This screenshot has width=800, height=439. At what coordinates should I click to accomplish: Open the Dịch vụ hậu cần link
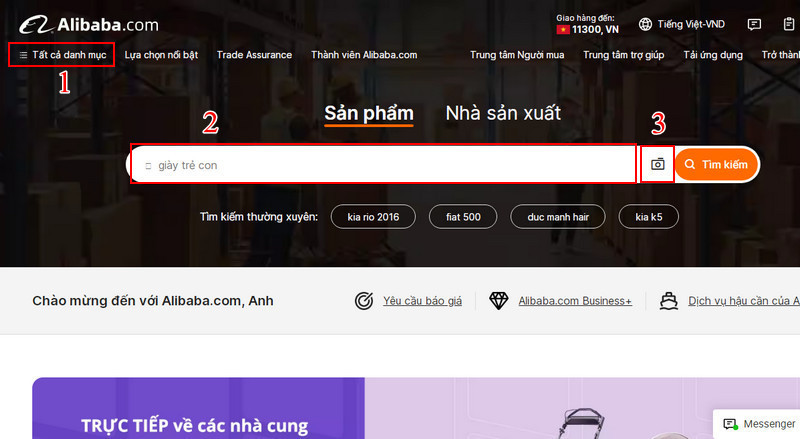click(744, 301)
